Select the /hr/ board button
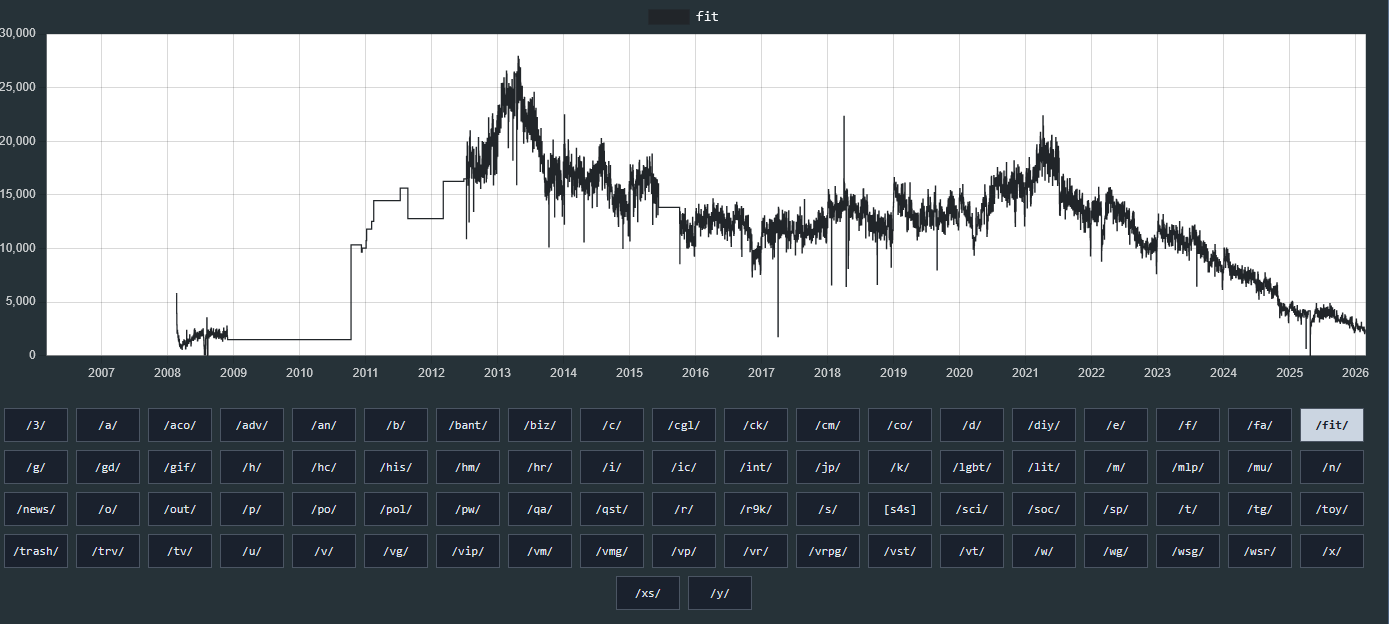The height and width of the screenshot is (624, 1389). coord(540,467)
